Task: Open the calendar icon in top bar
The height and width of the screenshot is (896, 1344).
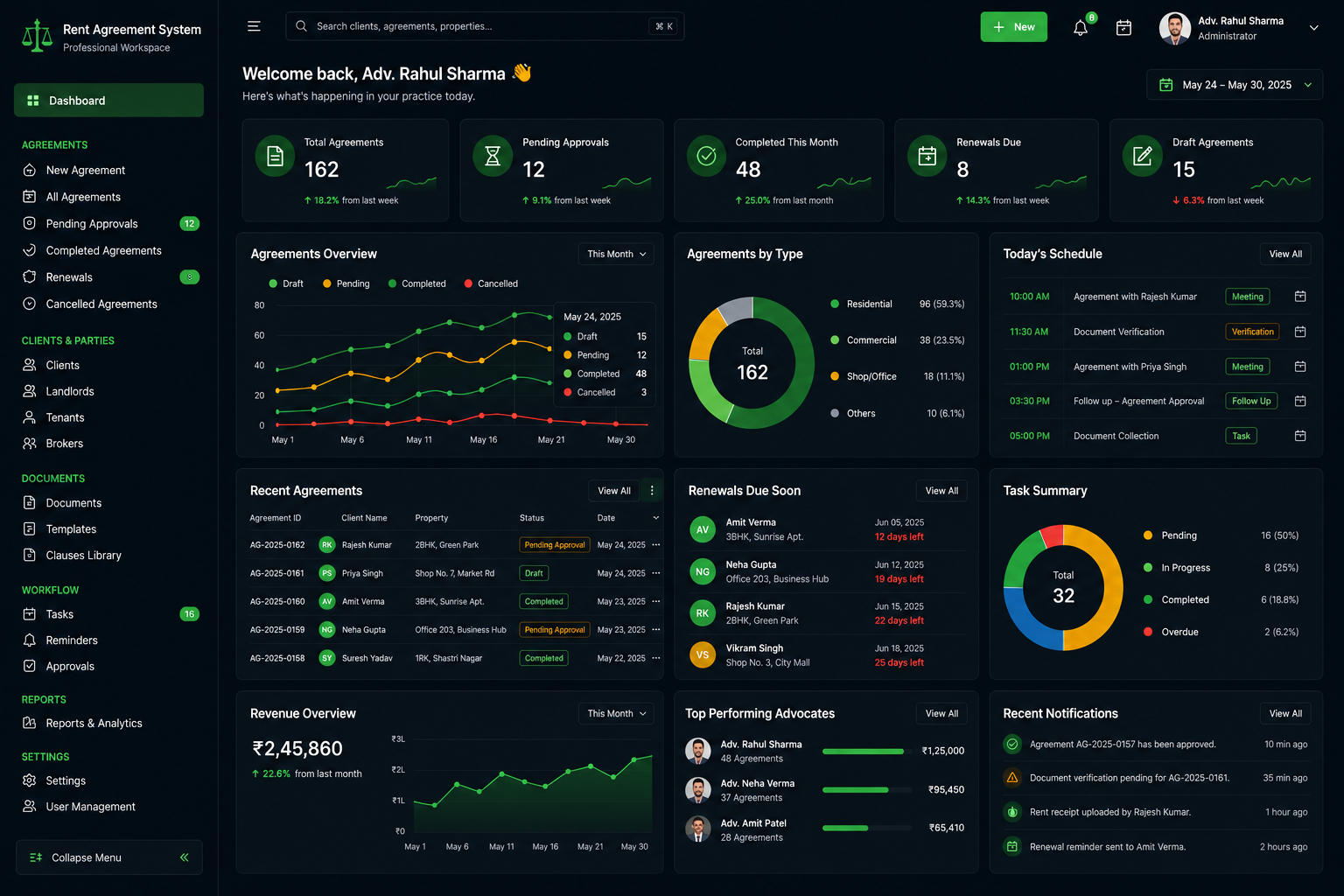Action: coord(1124,28)
